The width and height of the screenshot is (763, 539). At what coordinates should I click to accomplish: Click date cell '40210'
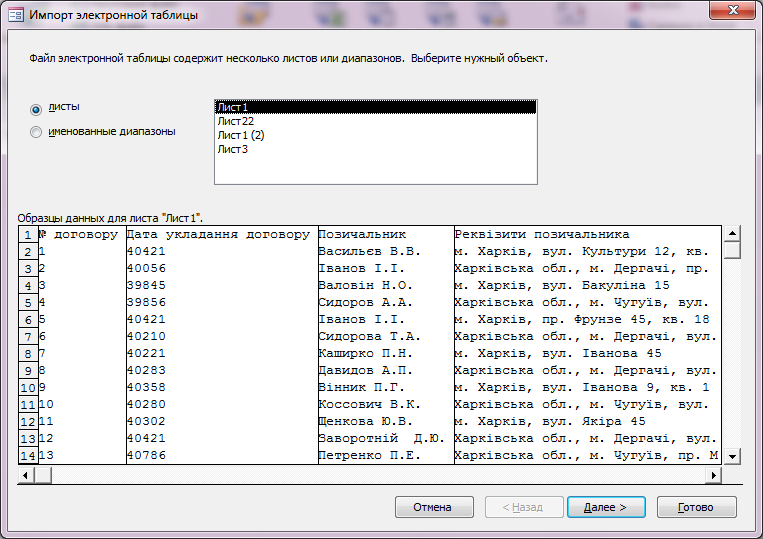tap(222, 337)
